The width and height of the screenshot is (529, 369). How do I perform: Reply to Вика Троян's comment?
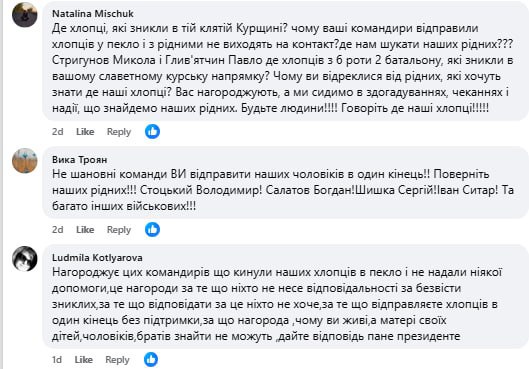click(x=119, y=230)
